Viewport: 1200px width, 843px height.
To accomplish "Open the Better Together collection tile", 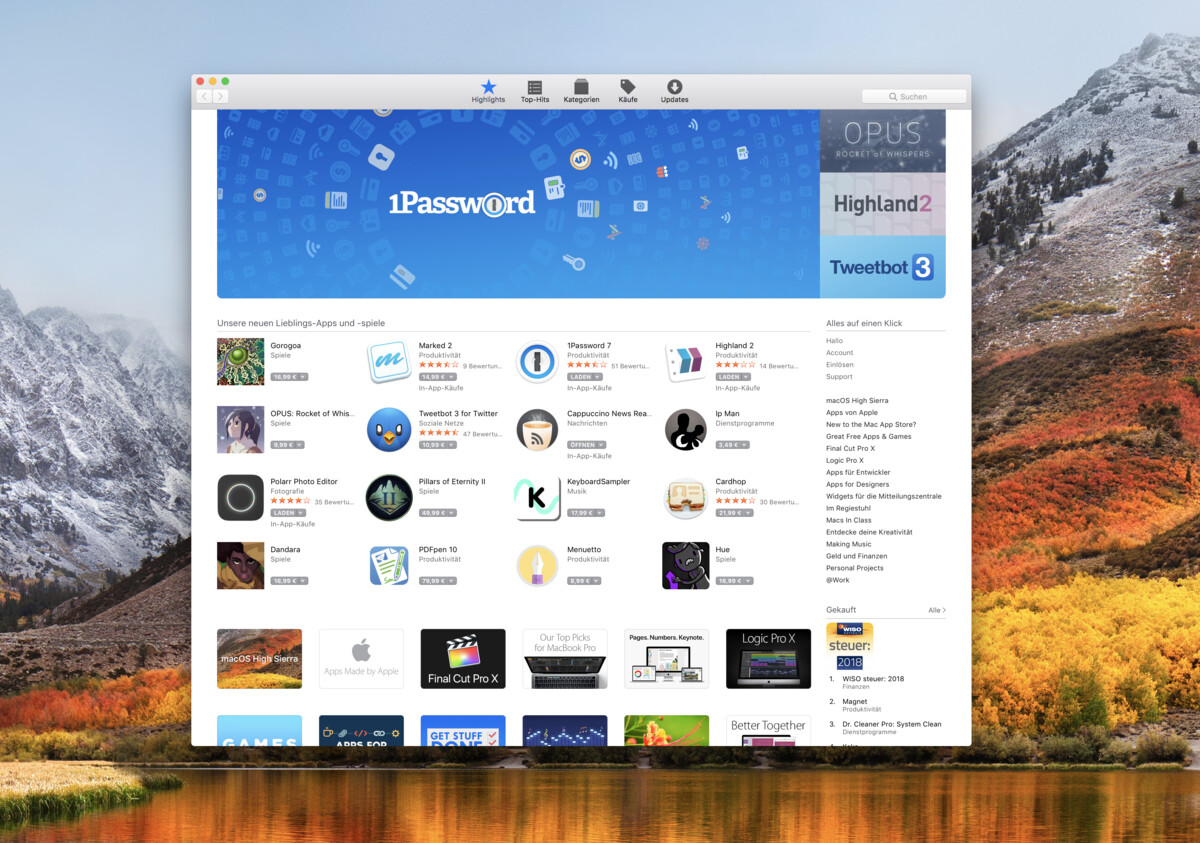I will (x=768, y=730).
